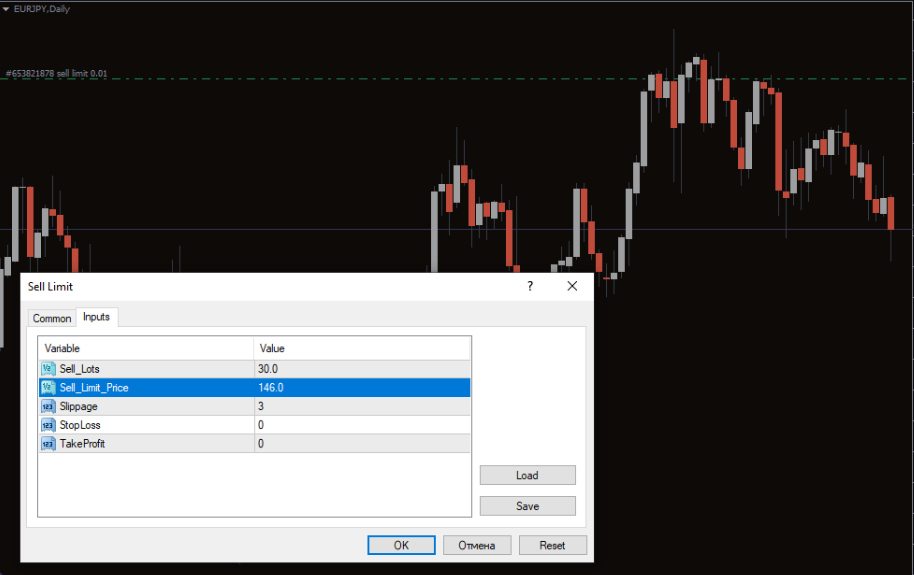Reset inputs with the Reset button
The height and width of the screenshot is (575, 914).
[552, 545]
